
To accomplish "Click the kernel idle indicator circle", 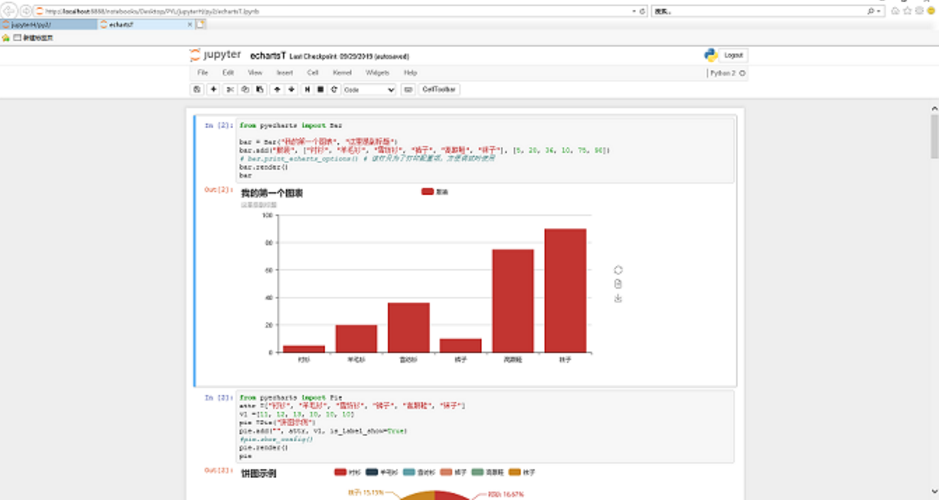I will tap(743, 73).
